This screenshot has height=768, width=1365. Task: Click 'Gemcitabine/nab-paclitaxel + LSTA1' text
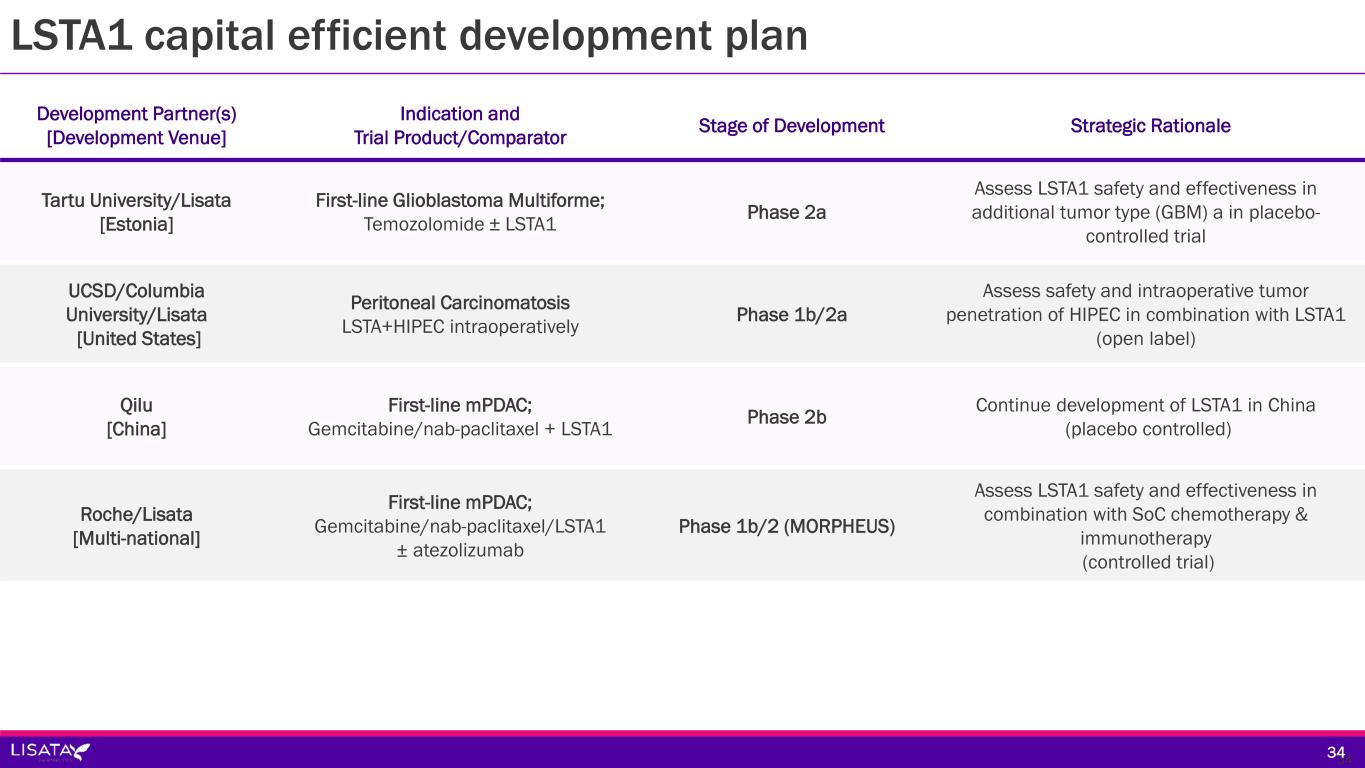[x=460, y=429]
